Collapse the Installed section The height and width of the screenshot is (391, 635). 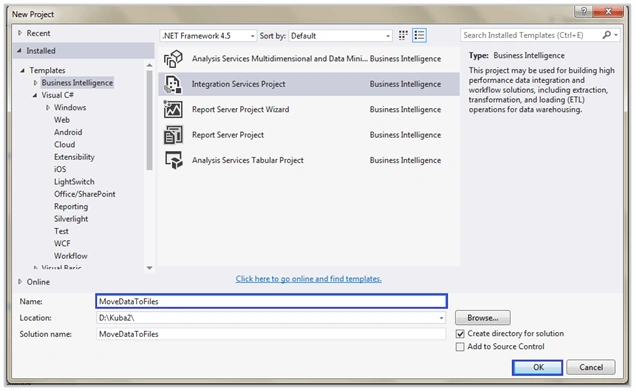(x=19, y=51)
